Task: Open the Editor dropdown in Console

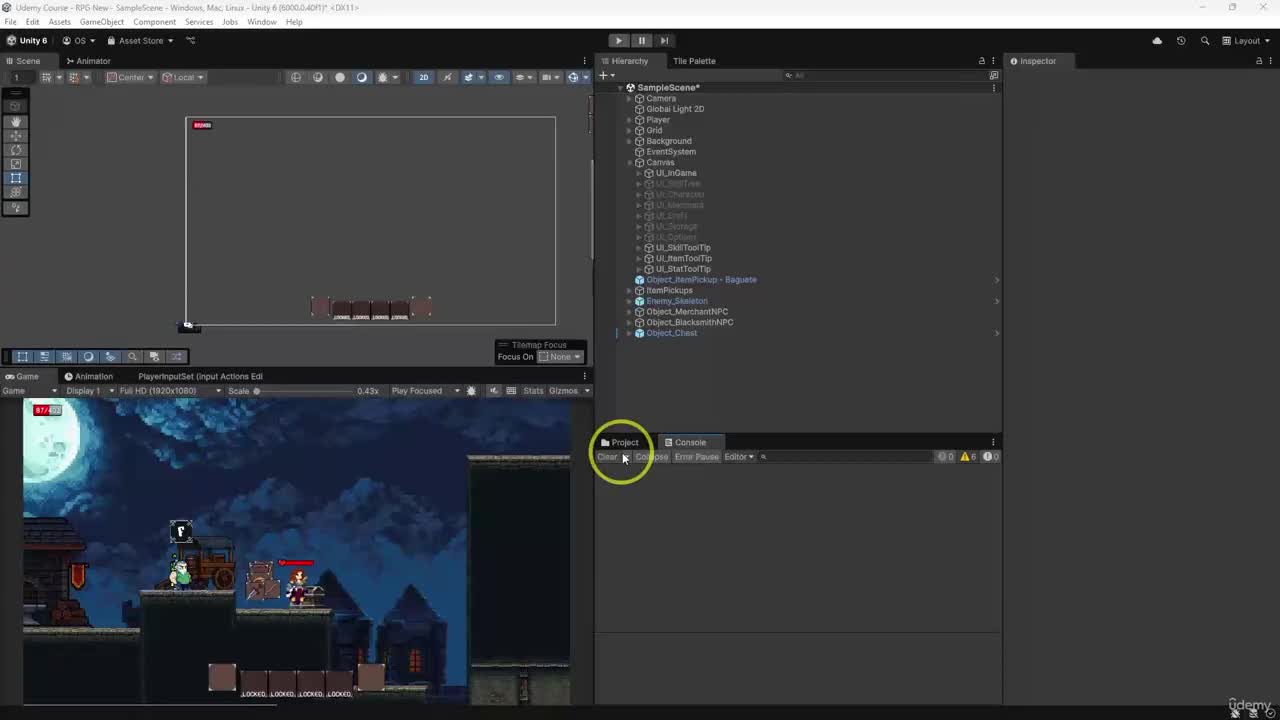Action: tap(738, 457)
